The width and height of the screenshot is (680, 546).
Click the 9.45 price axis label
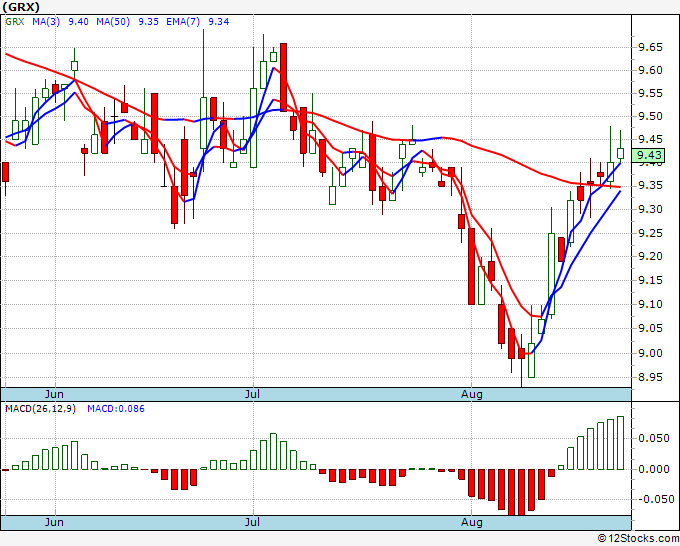651,140
